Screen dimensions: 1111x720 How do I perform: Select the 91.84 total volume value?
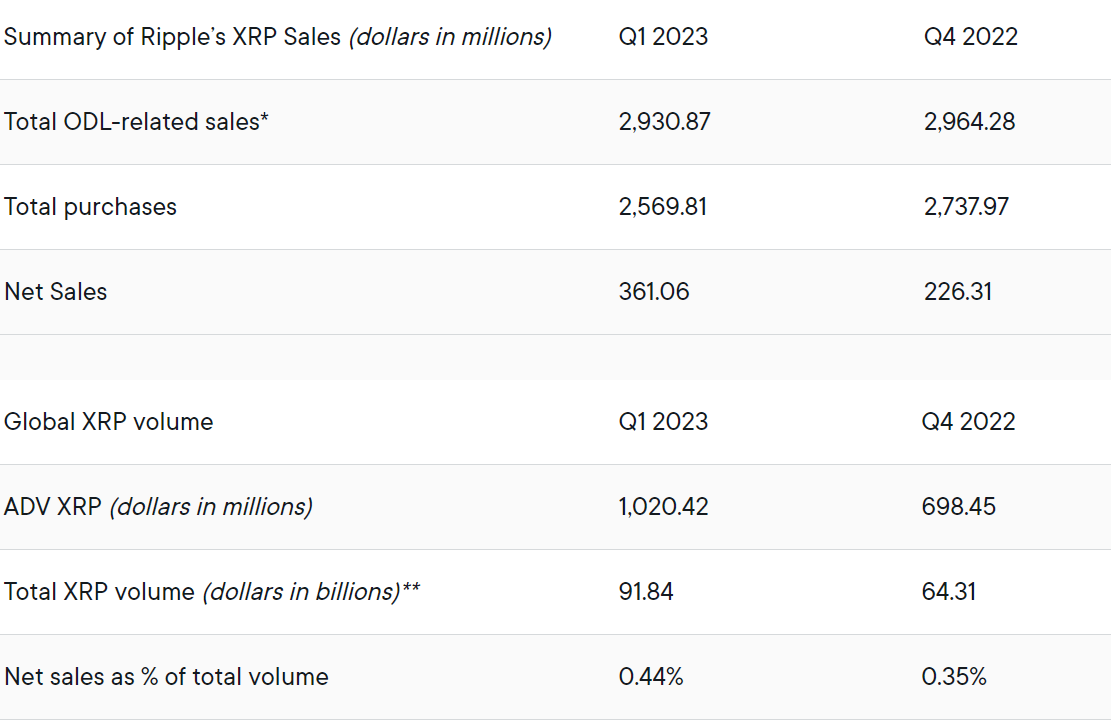tap(646, 592)
